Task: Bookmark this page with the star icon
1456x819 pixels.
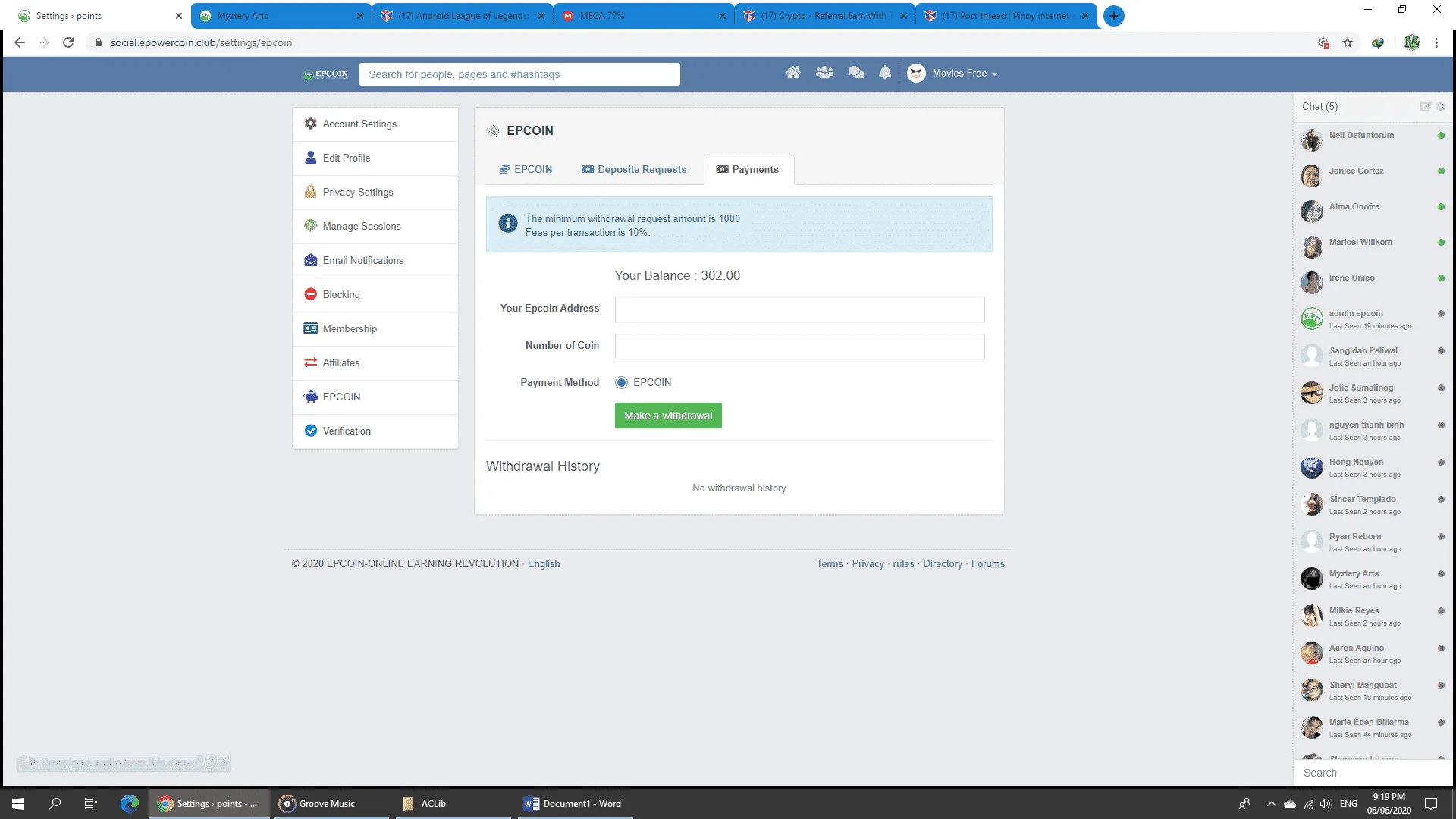Action: coord(1348,42)
